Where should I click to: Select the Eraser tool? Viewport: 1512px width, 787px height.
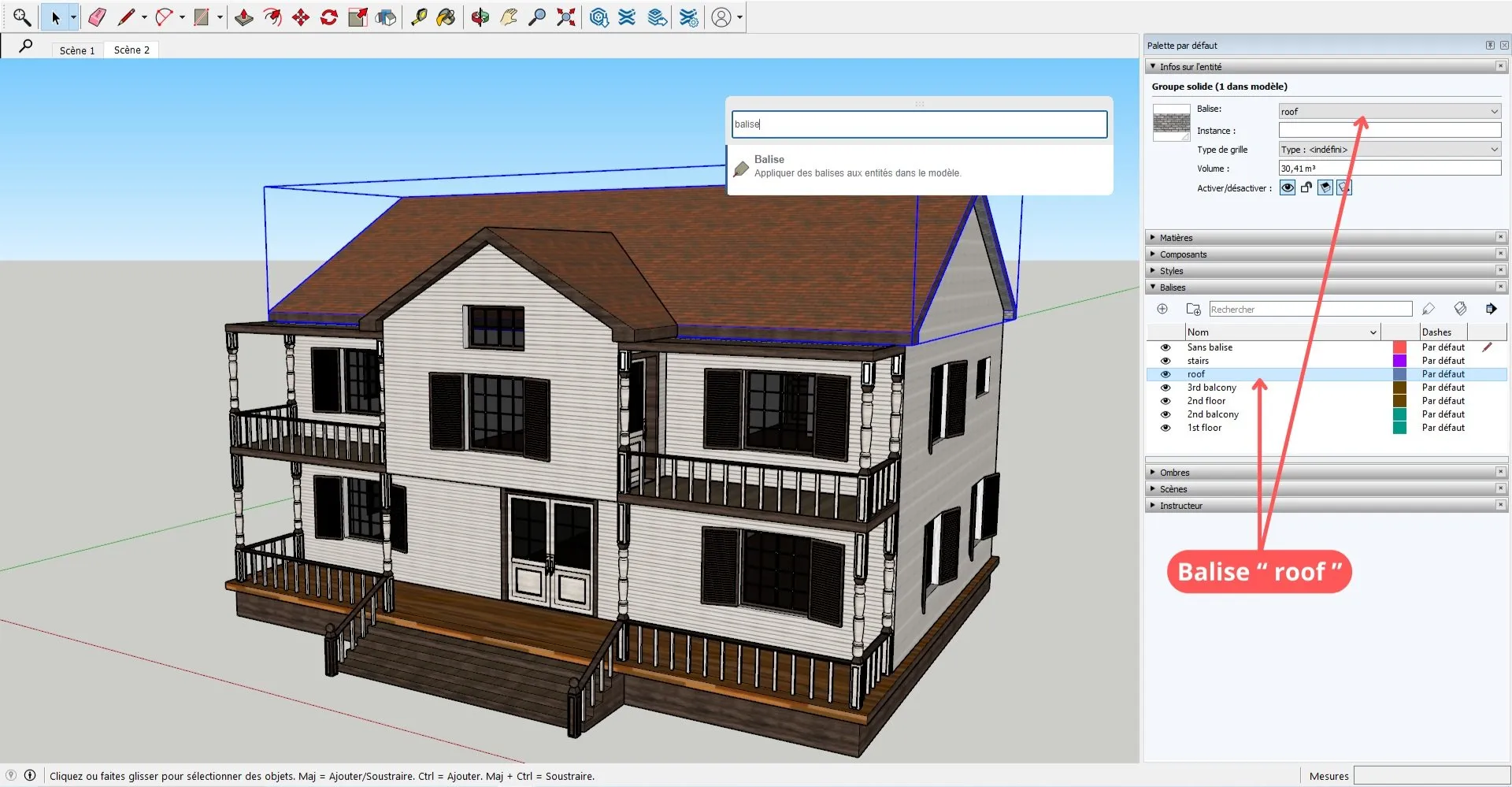[x=97, y=17]
